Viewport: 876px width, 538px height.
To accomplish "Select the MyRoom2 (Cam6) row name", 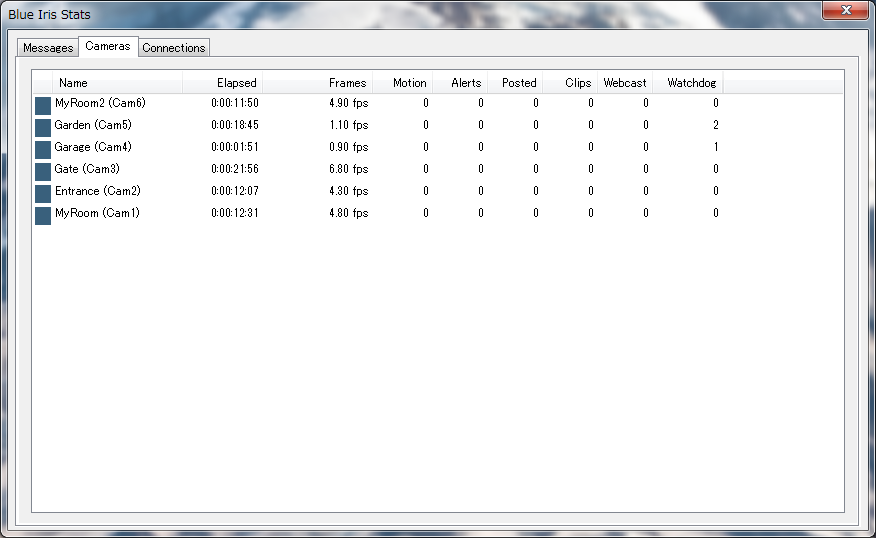I will tap(100, 103).
